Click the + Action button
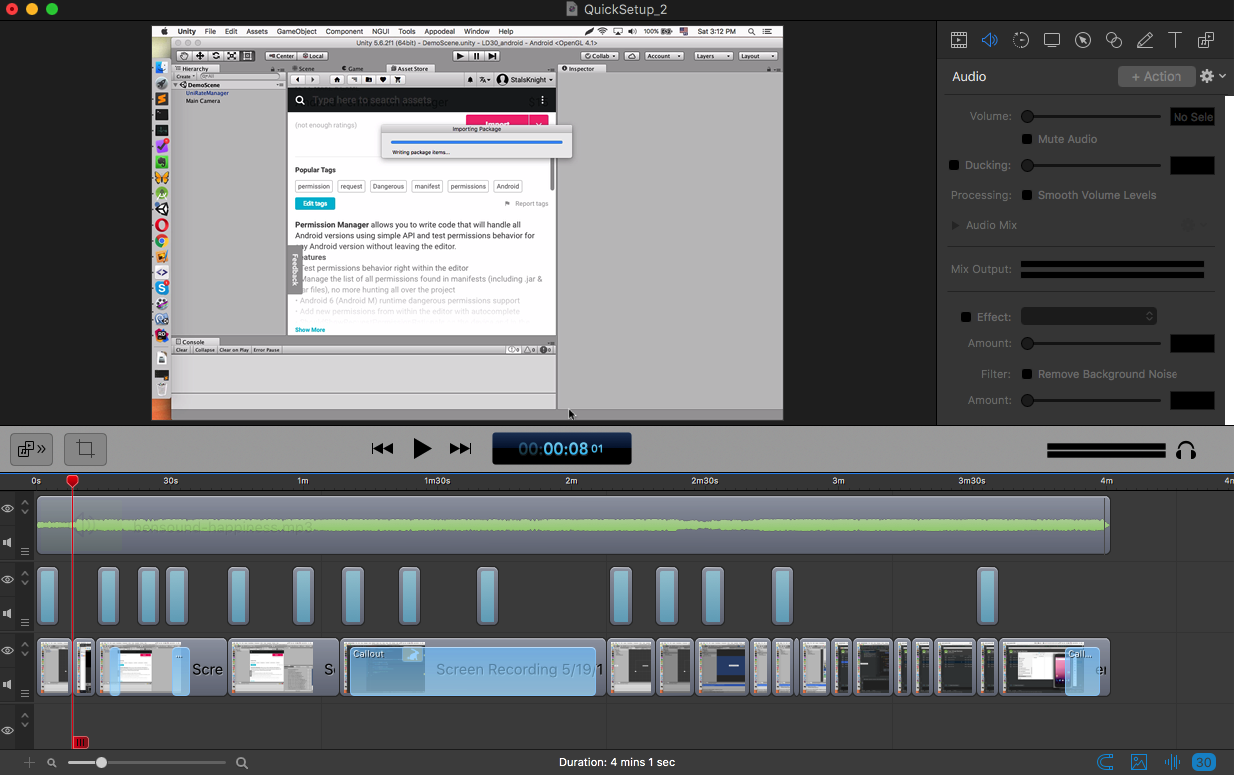 (1156, 76)
